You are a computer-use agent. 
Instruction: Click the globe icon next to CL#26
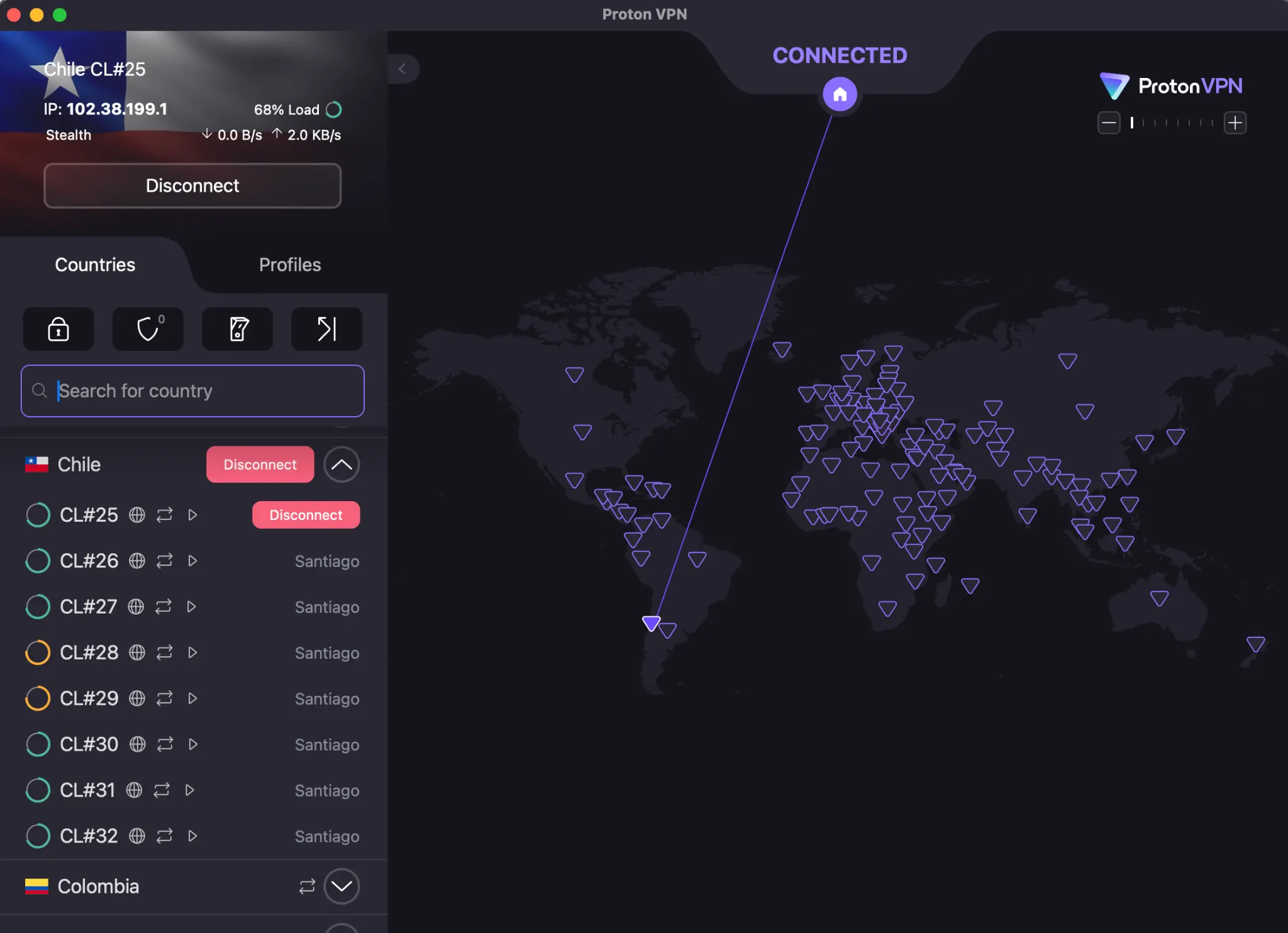[138, 561]
